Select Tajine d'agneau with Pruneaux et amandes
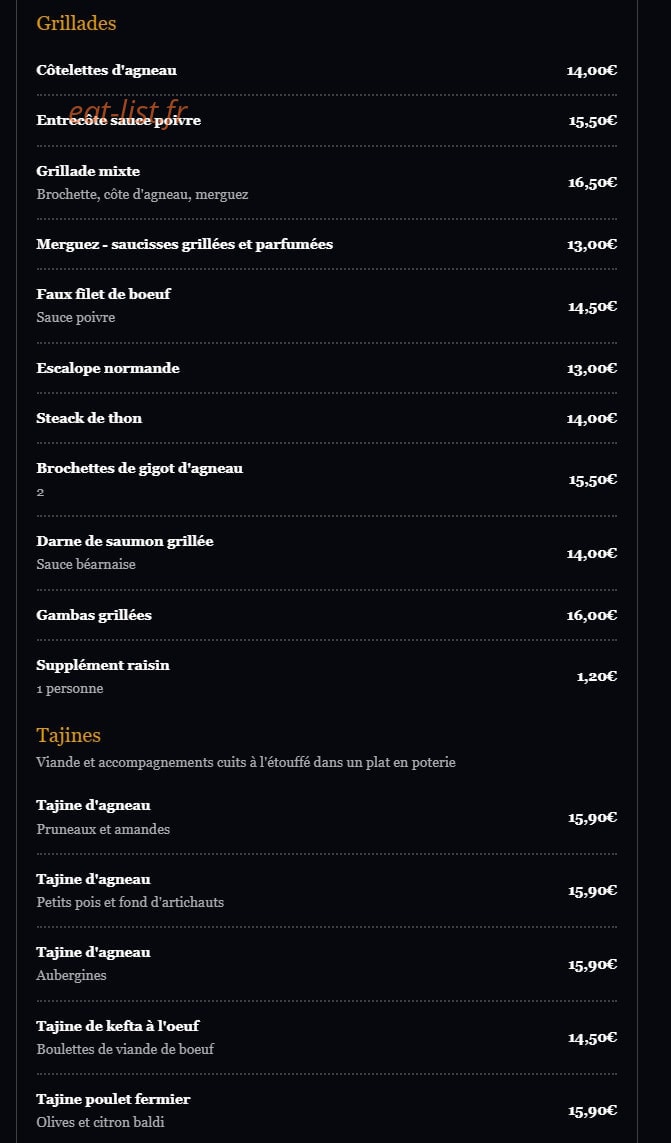Image resolution: width=671 pixels, height=1143 pixels. (x=327, y=817)
